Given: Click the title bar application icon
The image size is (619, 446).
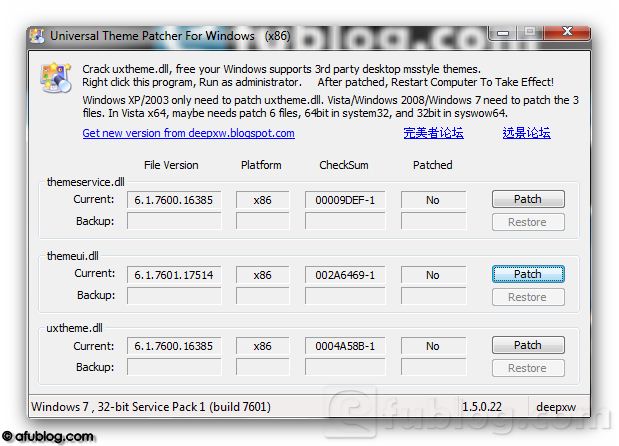Looking at the screenshot, I should (37, 36).
